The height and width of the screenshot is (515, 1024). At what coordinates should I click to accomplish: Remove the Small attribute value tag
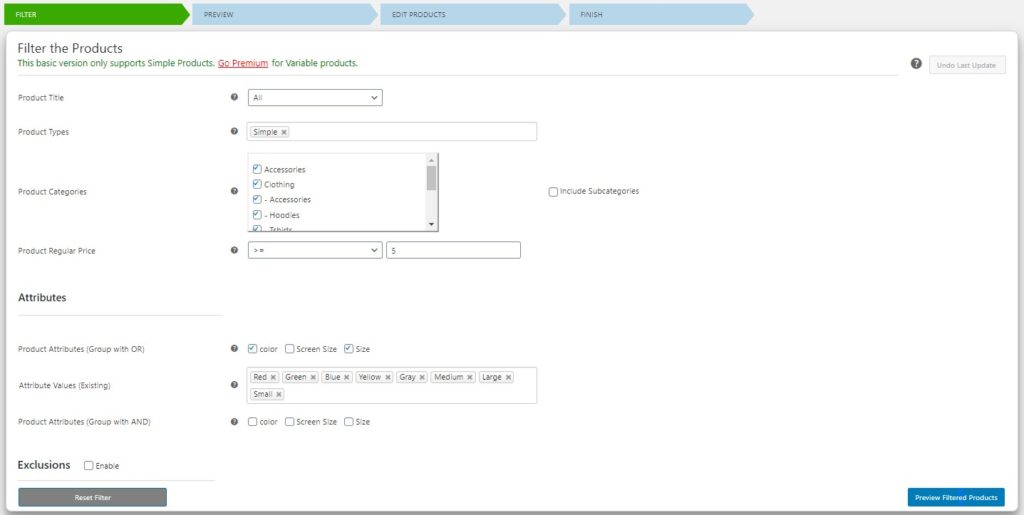tap(279, 394)
